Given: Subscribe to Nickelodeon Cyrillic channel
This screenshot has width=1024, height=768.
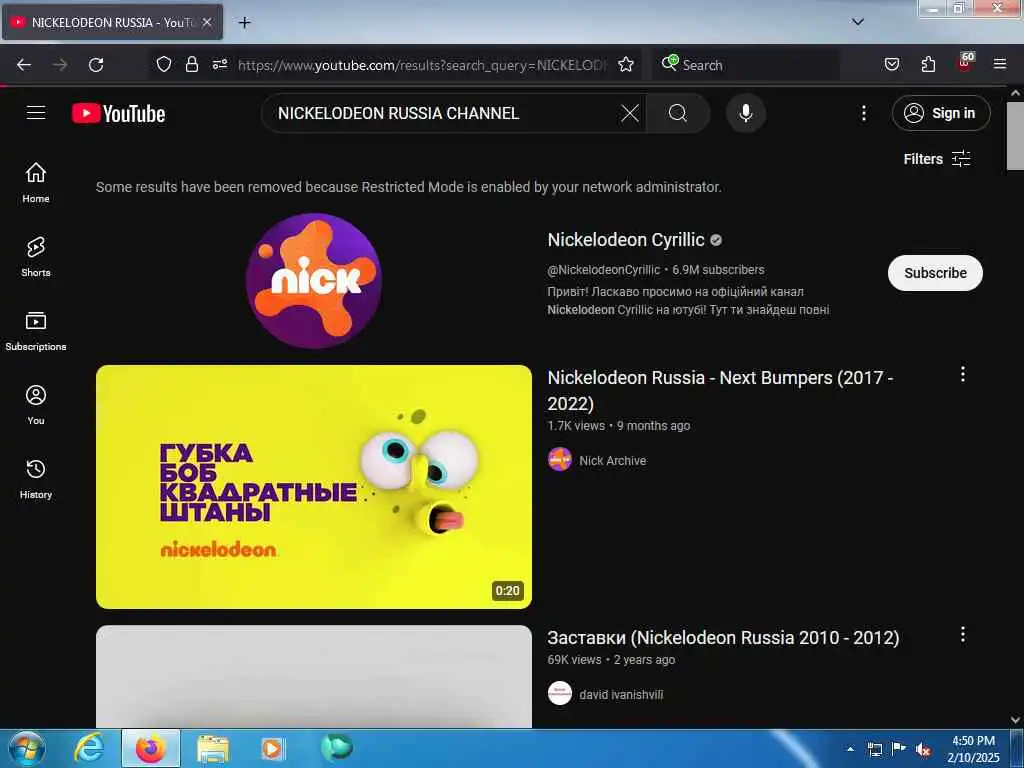Looking at the screenshot, I should click(935, 273).
